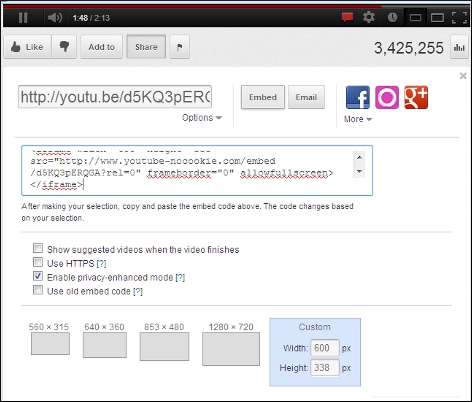The width and height of the screenshot is (472, 402).
Task: Open the player settings gear
Action: (368, 17)
